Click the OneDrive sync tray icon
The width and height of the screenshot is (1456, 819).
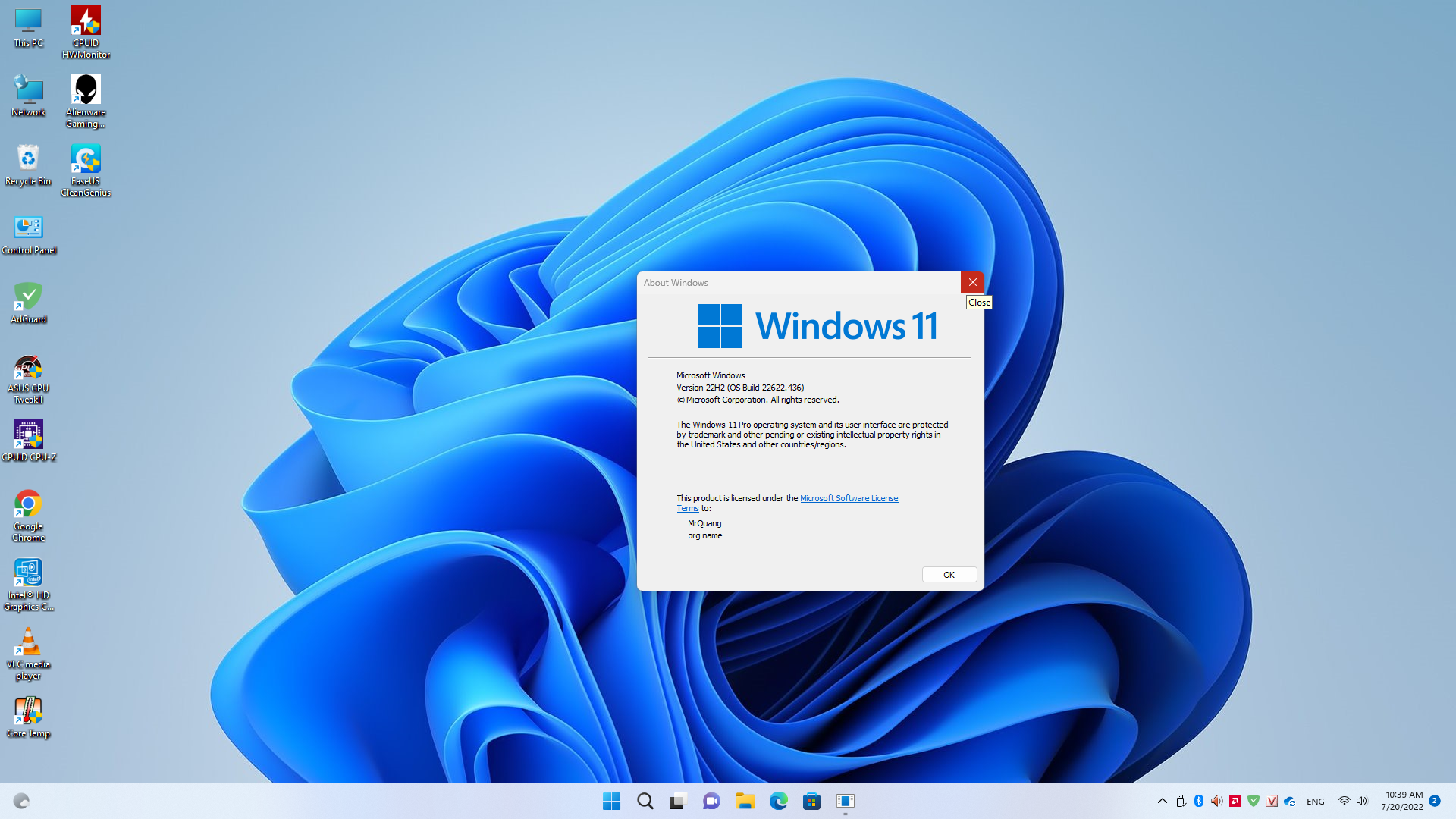click(1290, 801)
